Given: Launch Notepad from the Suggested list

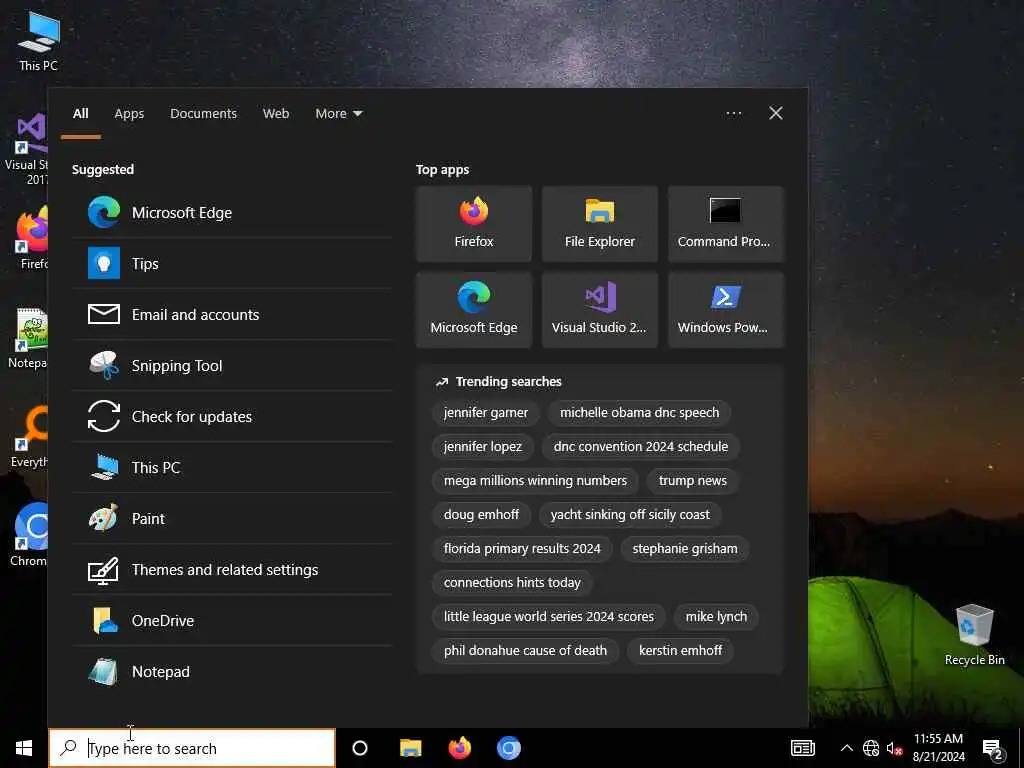Looking at the screenshot, I should click(x=232, y=671).
